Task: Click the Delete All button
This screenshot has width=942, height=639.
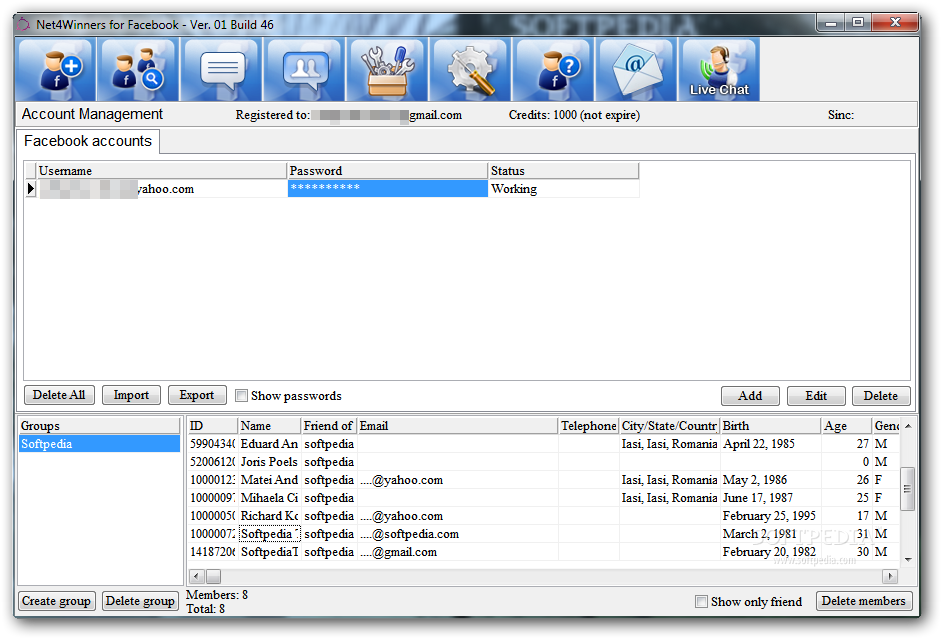Action: pos(59,395)
